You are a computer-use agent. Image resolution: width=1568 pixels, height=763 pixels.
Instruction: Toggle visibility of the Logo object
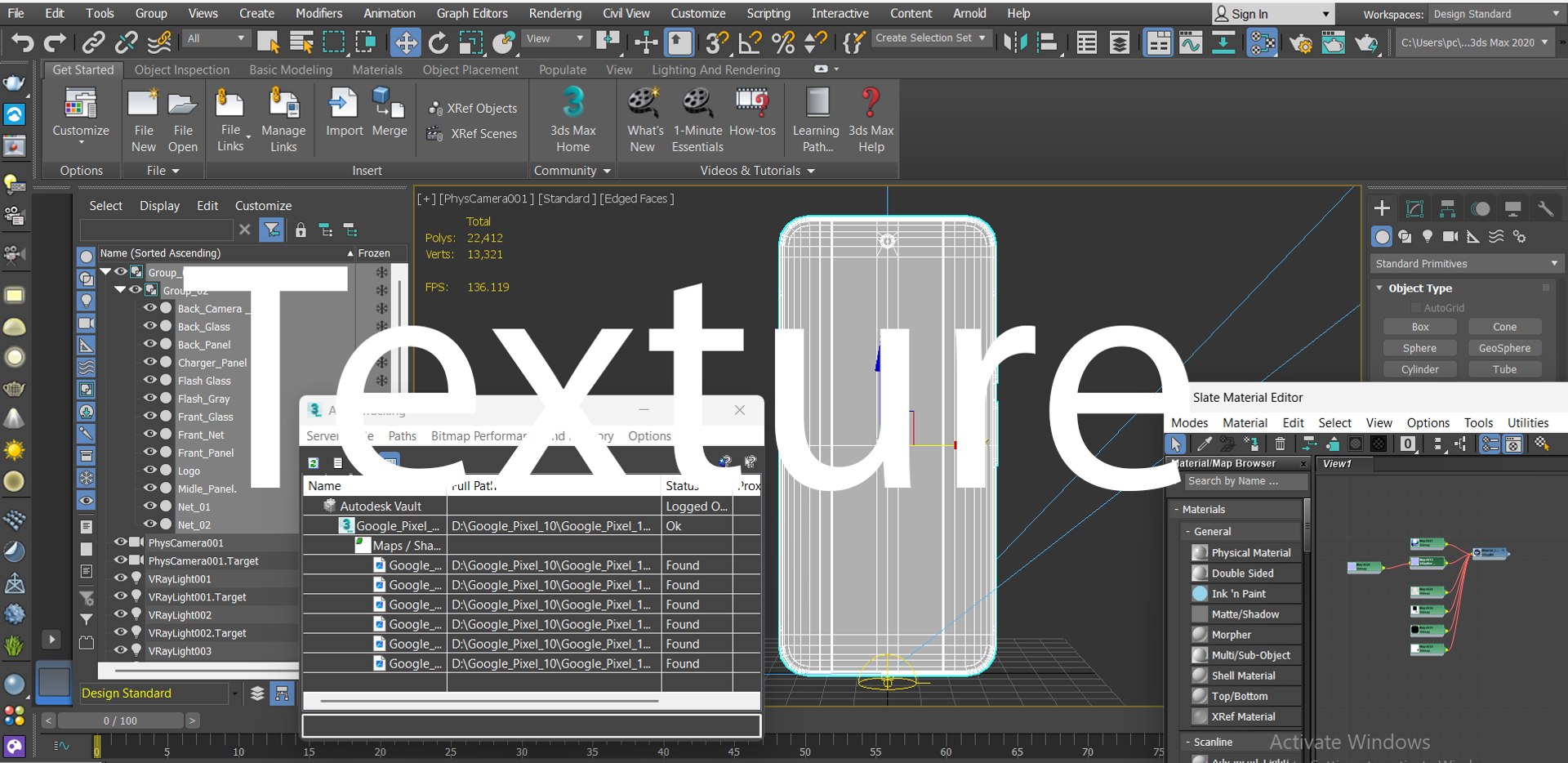(150, 470)
